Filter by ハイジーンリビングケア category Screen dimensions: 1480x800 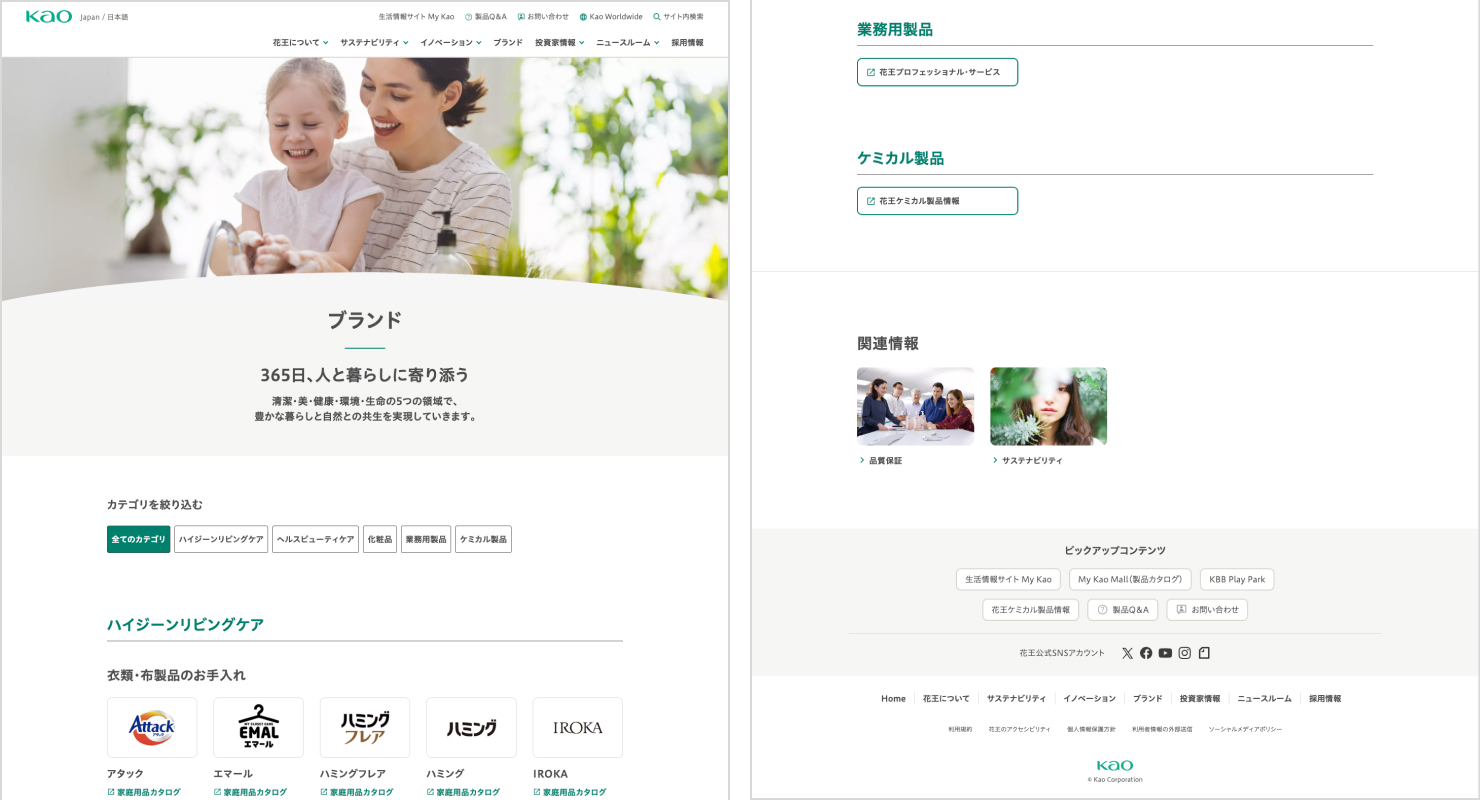(221, 539)
